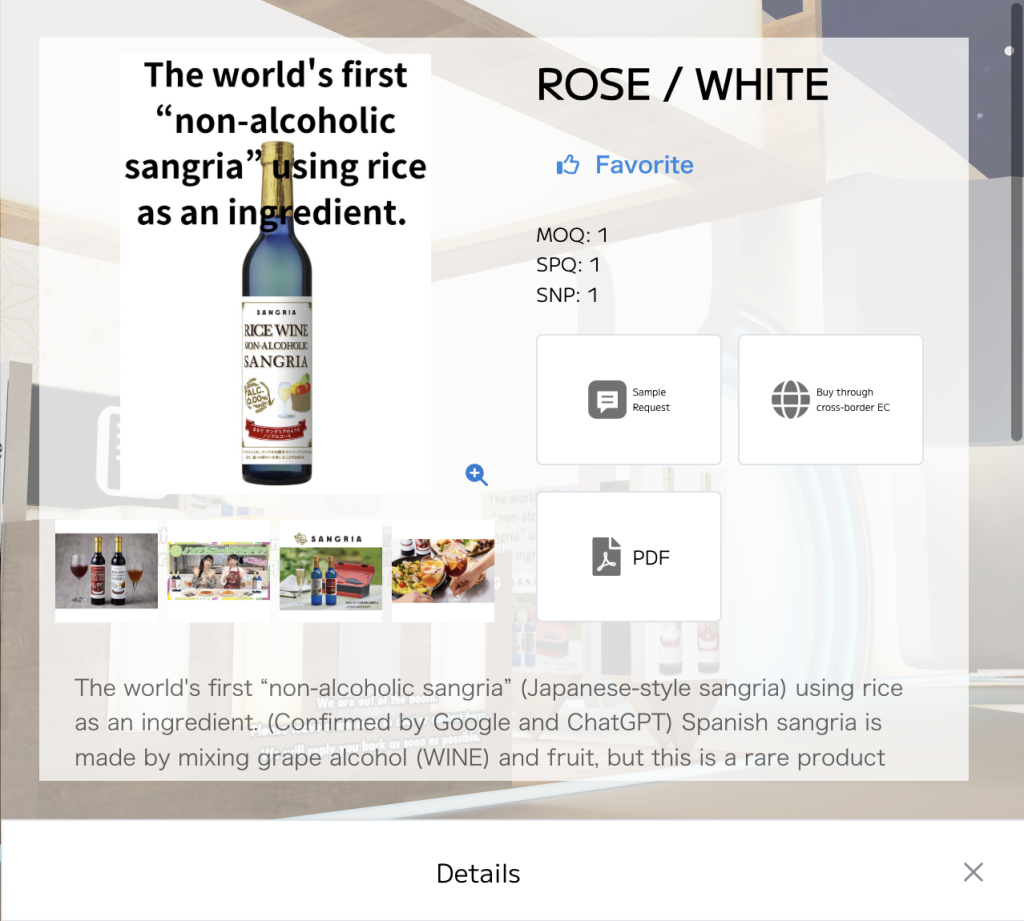Click the globe icon for cross-border EC
The image size is (1024, 921).
pos(790,399)
